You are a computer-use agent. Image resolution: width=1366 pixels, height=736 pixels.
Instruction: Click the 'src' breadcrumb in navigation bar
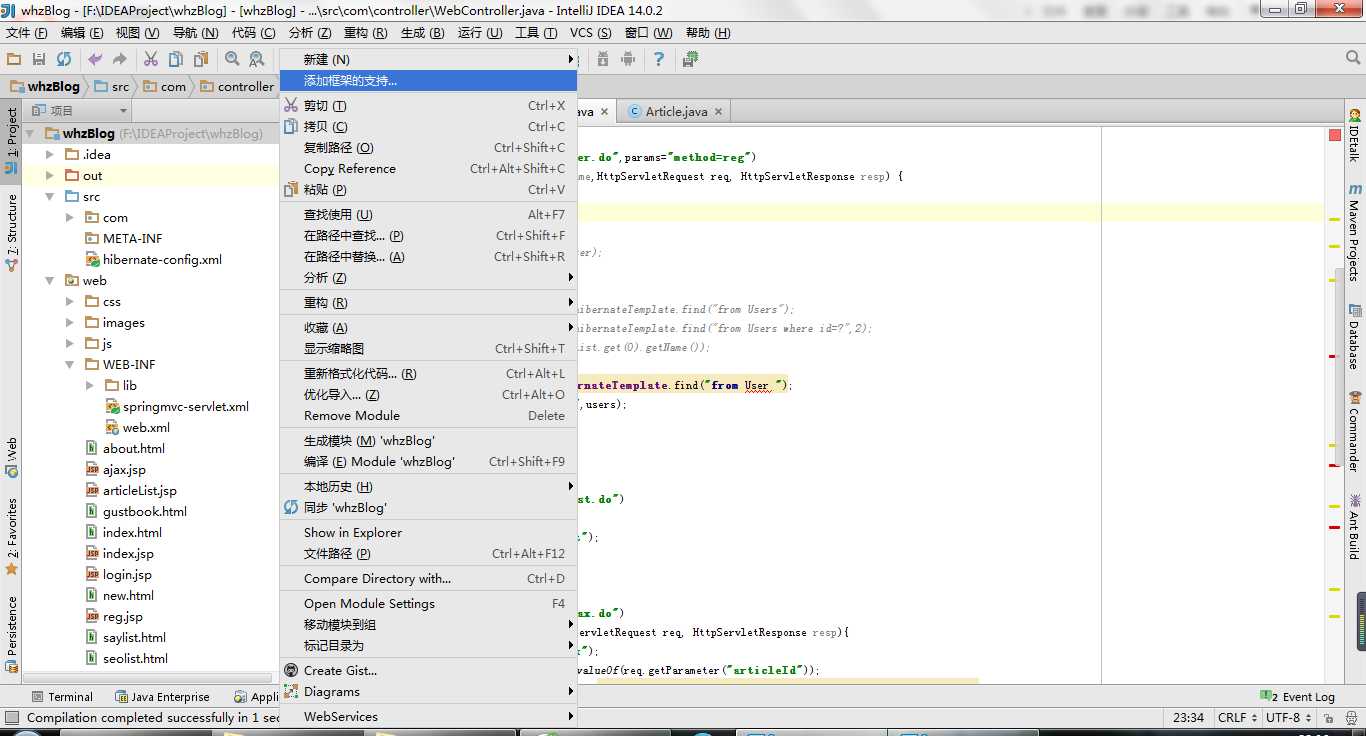[x=111, y=86]
